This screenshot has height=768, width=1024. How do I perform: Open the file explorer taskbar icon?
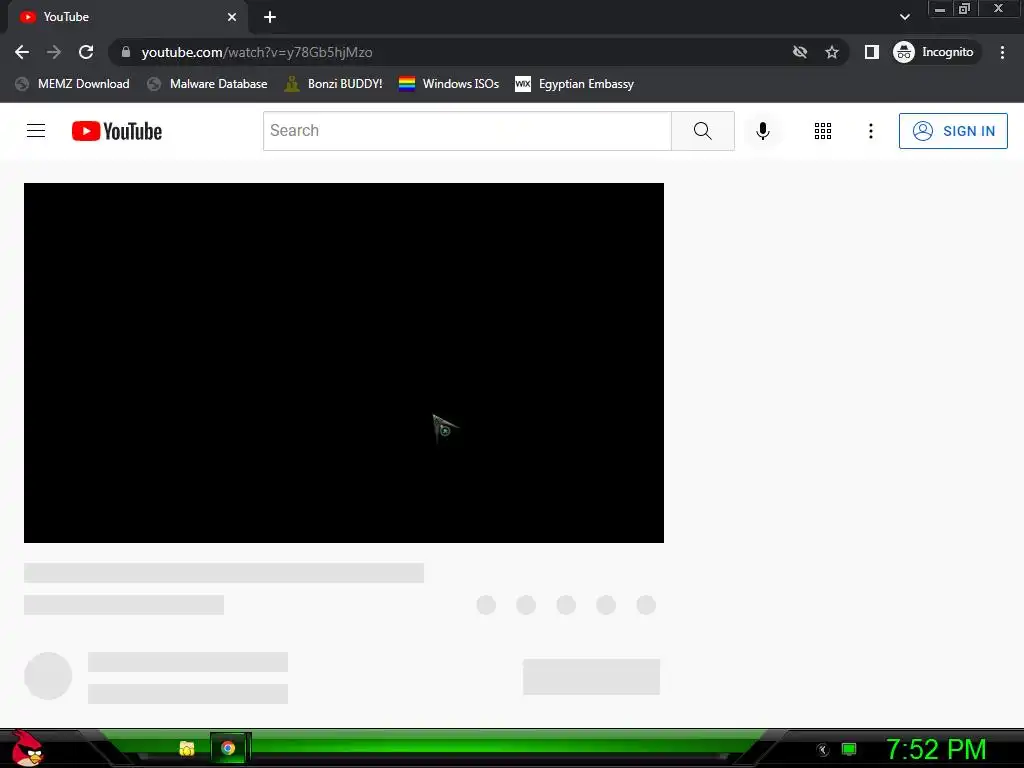click(x=187, y=748)
